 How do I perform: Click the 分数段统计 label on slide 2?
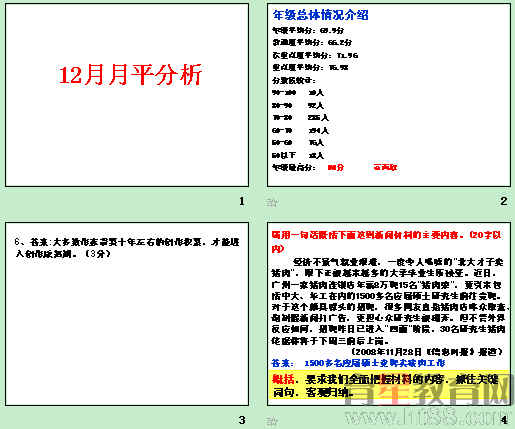[x=294, y=80]
